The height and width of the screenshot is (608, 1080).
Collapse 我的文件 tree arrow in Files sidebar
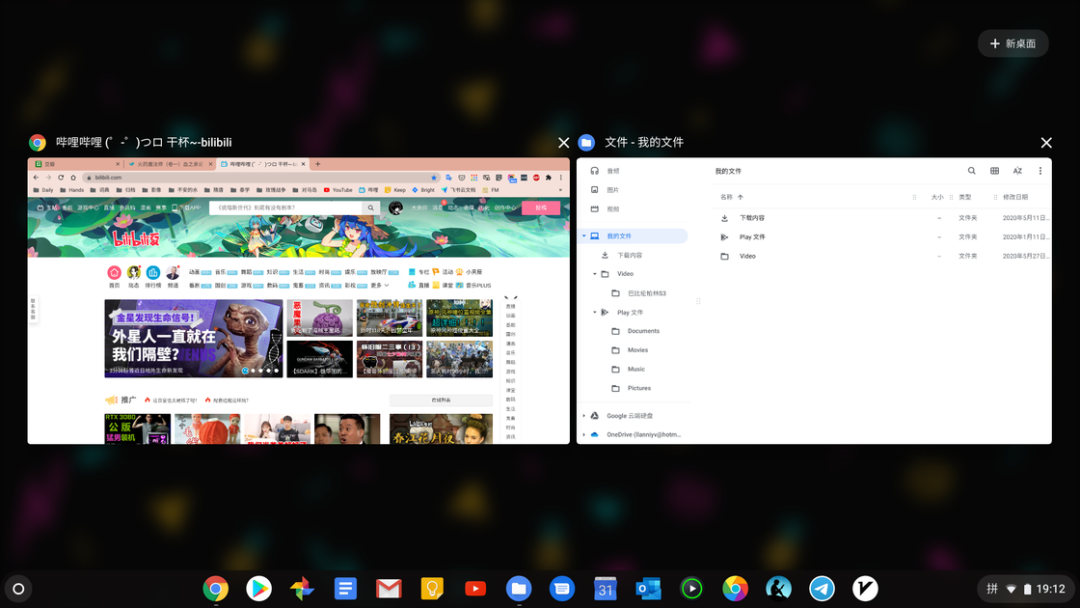click(584, 236)
